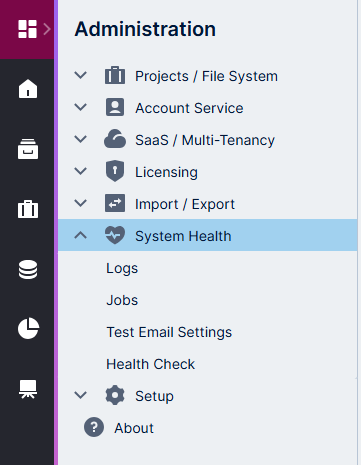Open Jobs under System Health

point(122,300)
